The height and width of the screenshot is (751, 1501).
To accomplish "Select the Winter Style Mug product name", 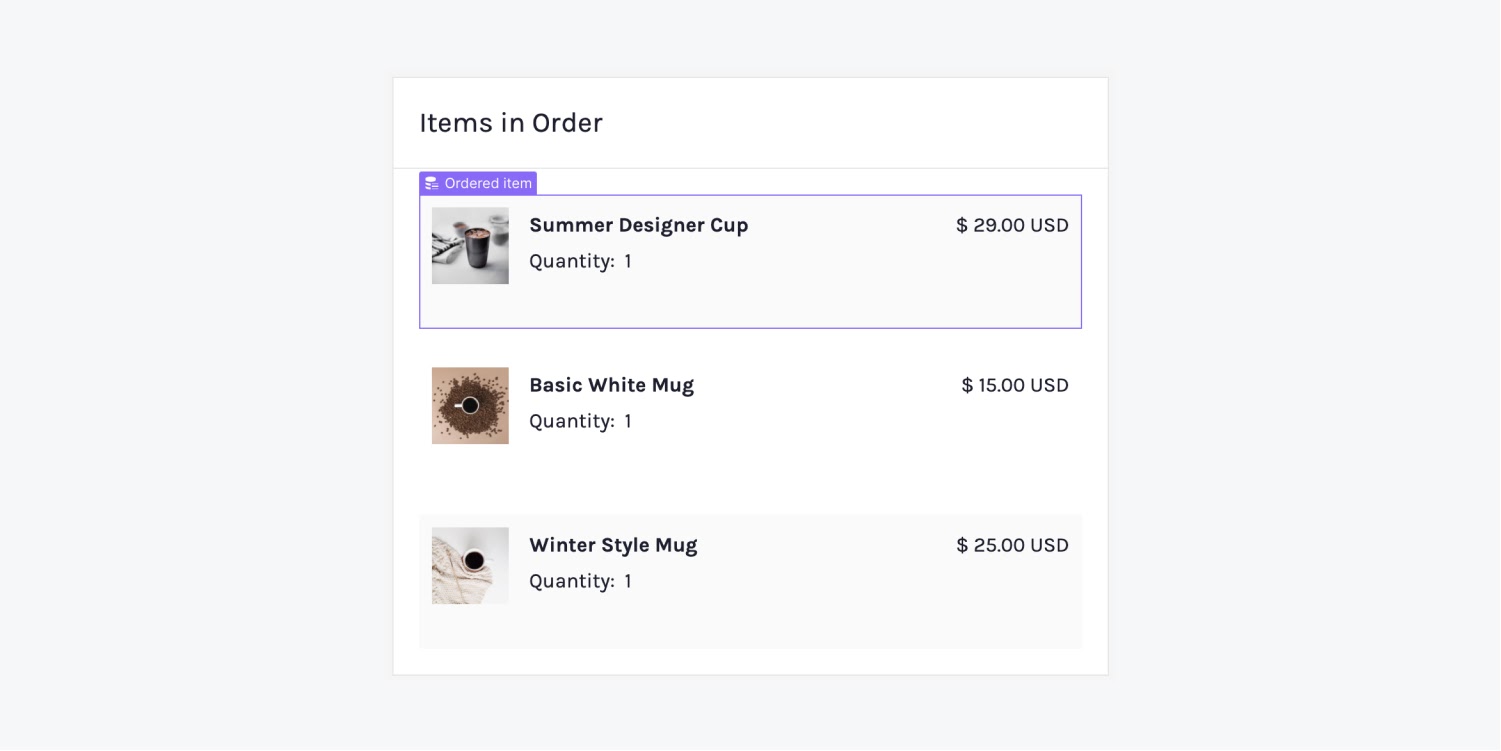I will click(613, 545).
